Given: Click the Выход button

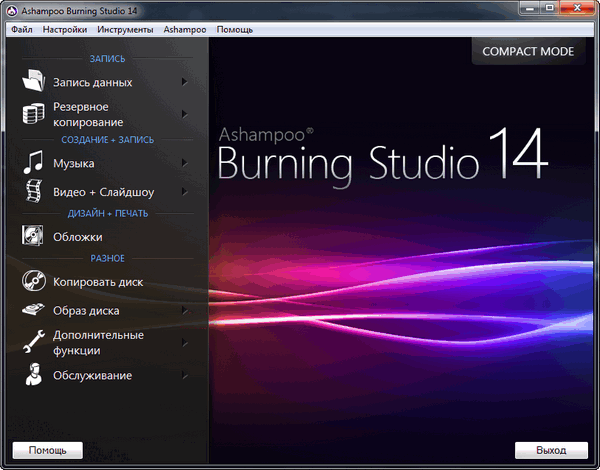Looking at the screenshot, I should pos(551,450).
